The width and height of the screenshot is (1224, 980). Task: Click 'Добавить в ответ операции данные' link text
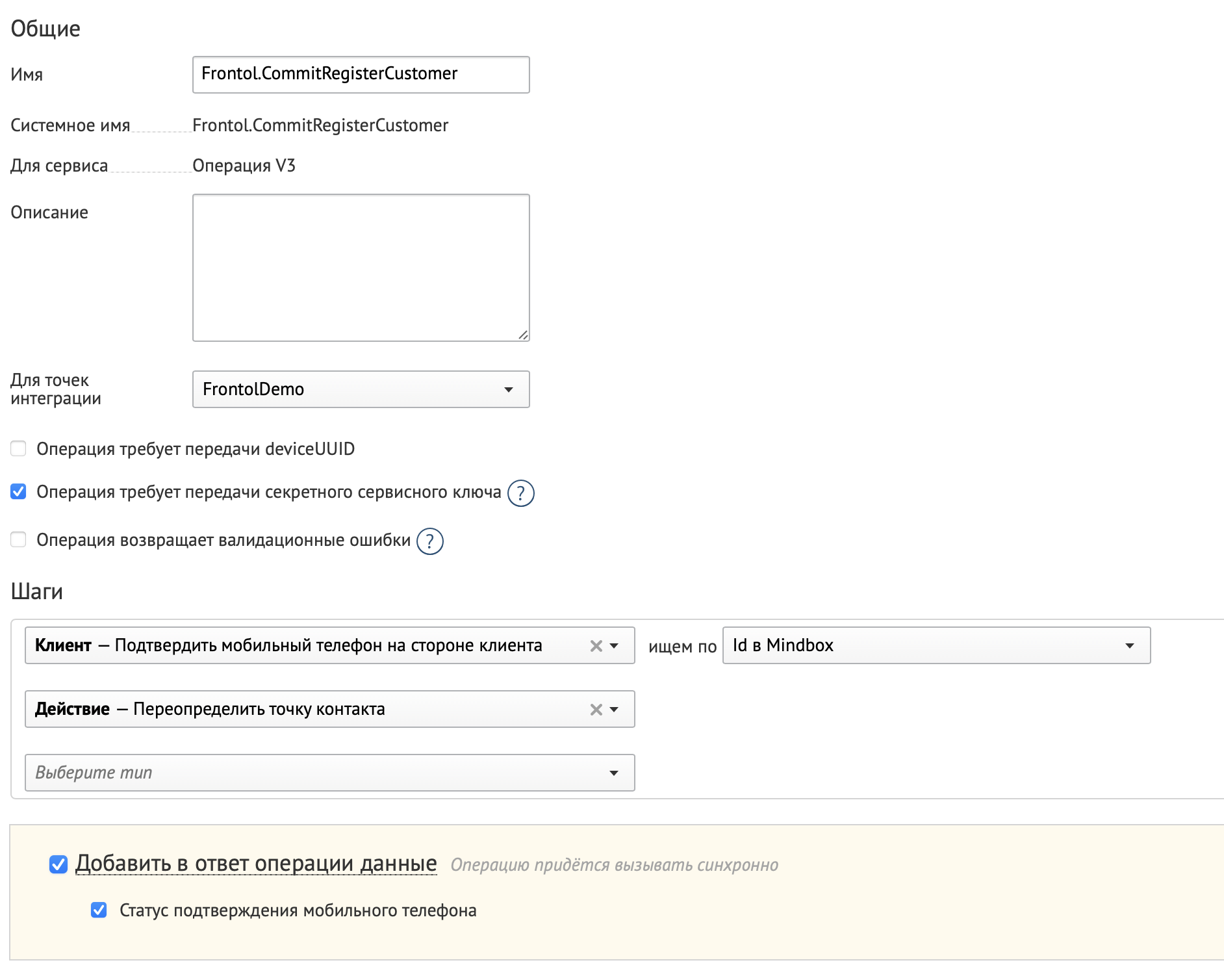(x=256, y=864)
